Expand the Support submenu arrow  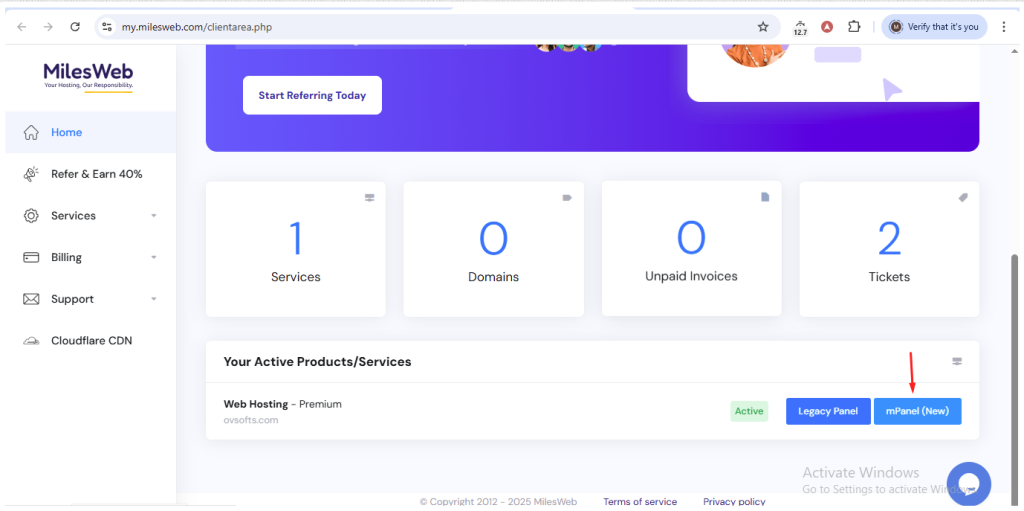(x=154, y=299)
